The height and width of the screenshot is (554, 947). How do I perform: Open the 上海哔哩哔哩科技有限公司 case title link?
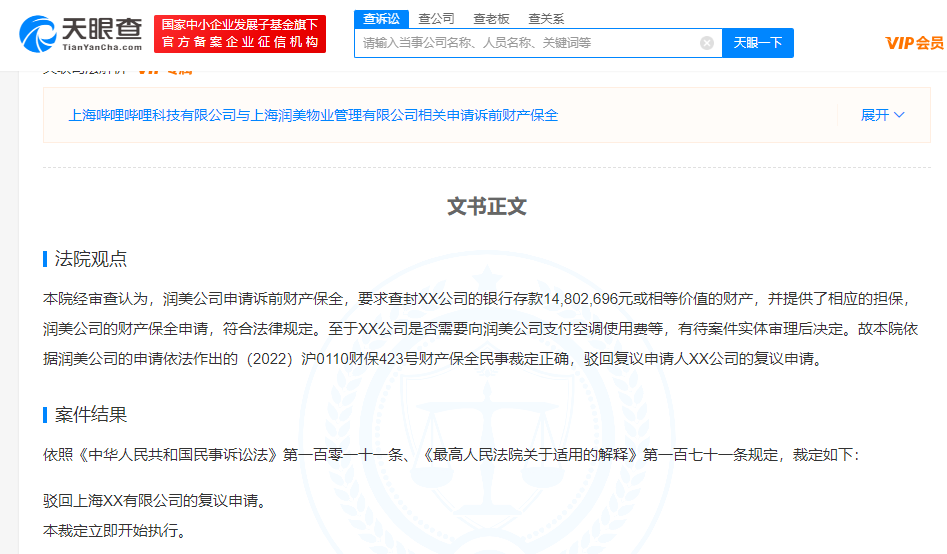(313, 115)
